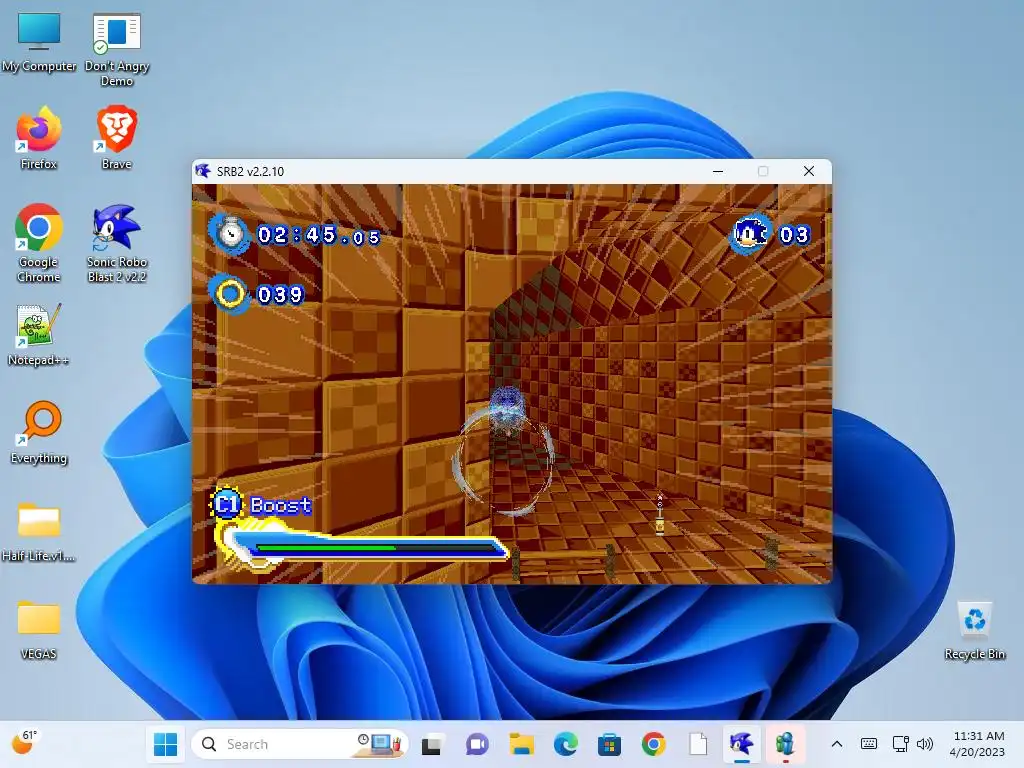Open Microsoft Store from the taskbar
Screen dimensions: 1024x768
click(609, 744)
